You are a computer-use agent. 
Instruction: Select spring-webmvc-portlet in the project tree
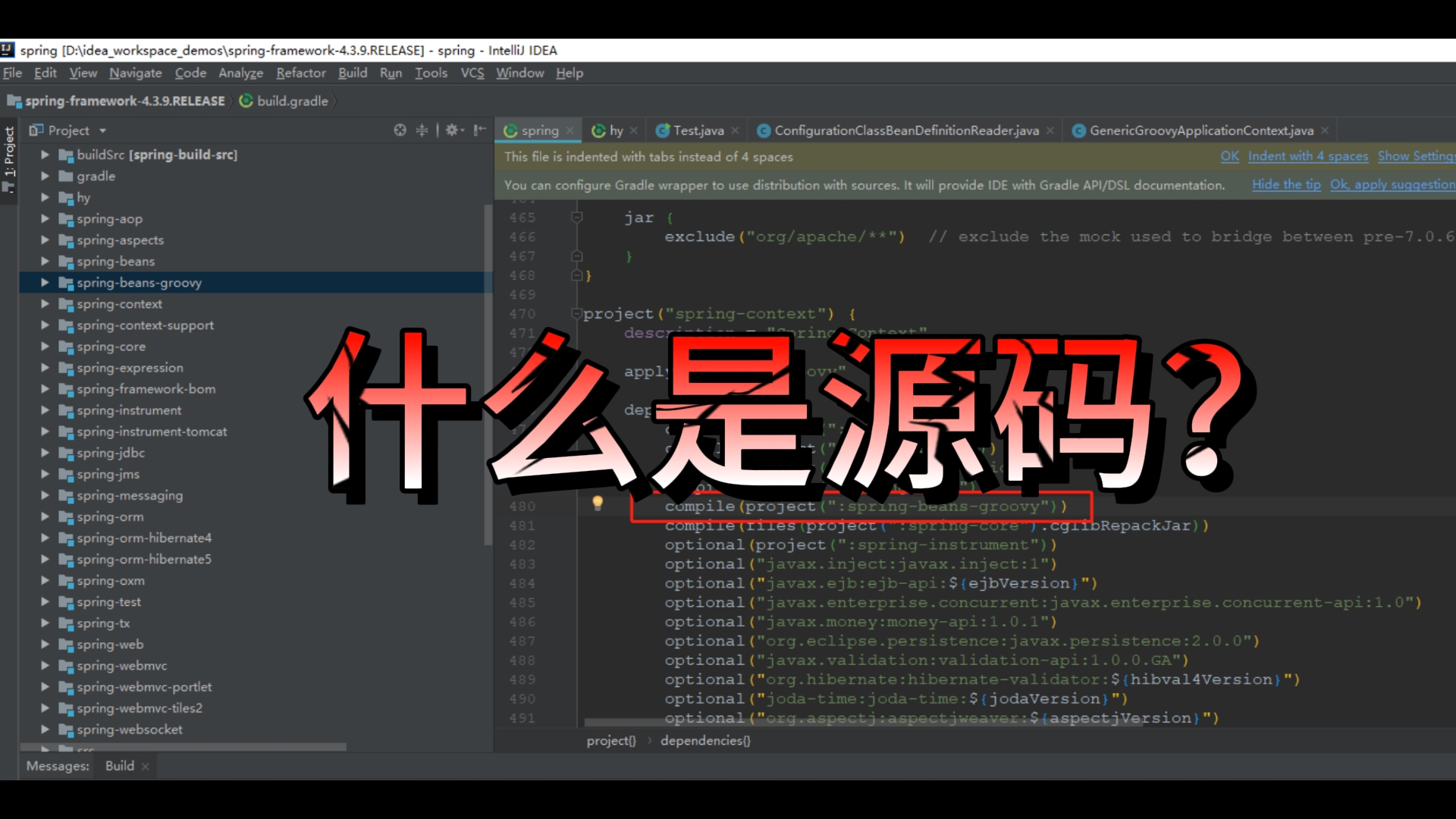144,687
